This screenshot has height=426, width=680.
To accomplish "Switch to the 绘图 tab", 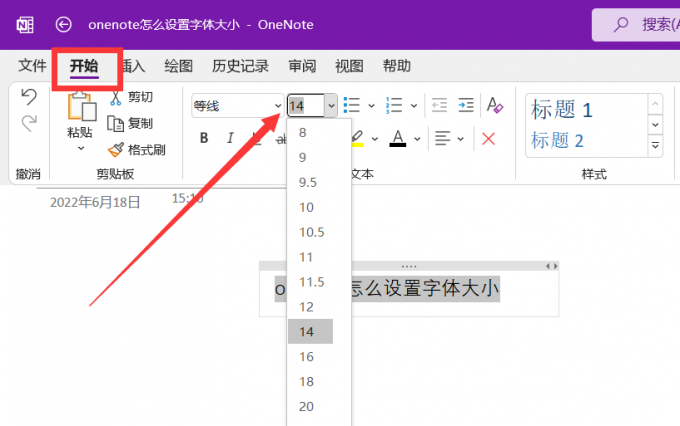I will pos(178,66).
